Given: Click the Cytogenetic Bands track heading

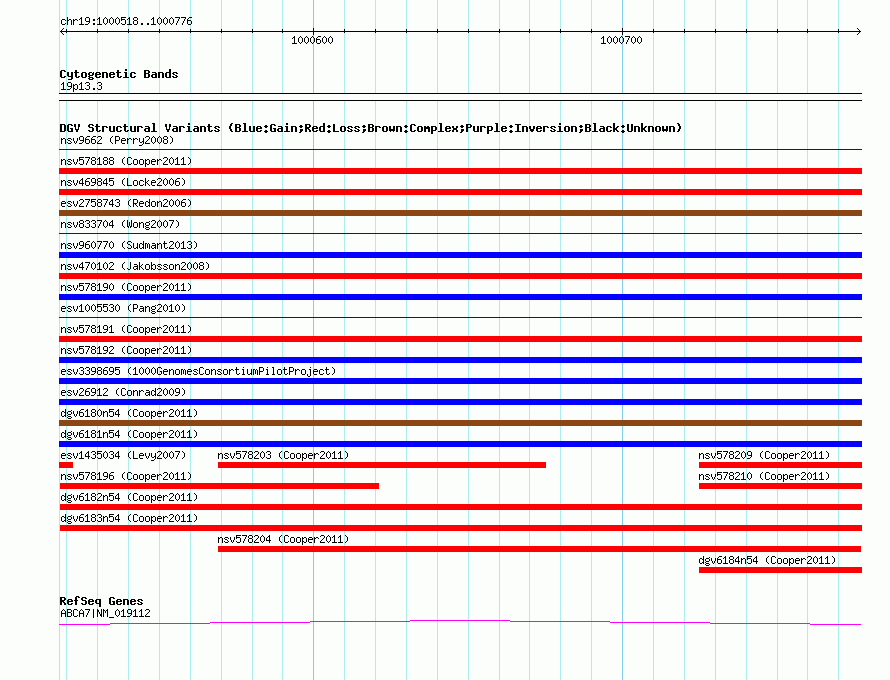Looking at the screenshot, I should click(x=119, y=74).
